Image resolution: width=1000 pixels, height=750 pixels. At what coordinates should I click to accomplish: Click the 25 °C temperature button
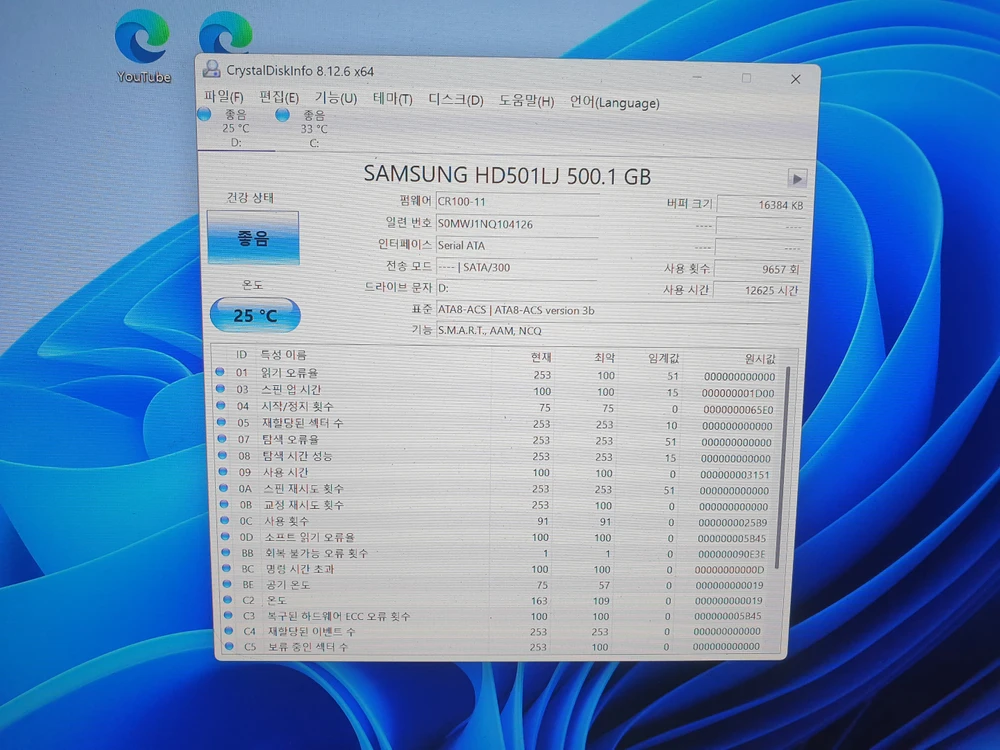[255, 315]
